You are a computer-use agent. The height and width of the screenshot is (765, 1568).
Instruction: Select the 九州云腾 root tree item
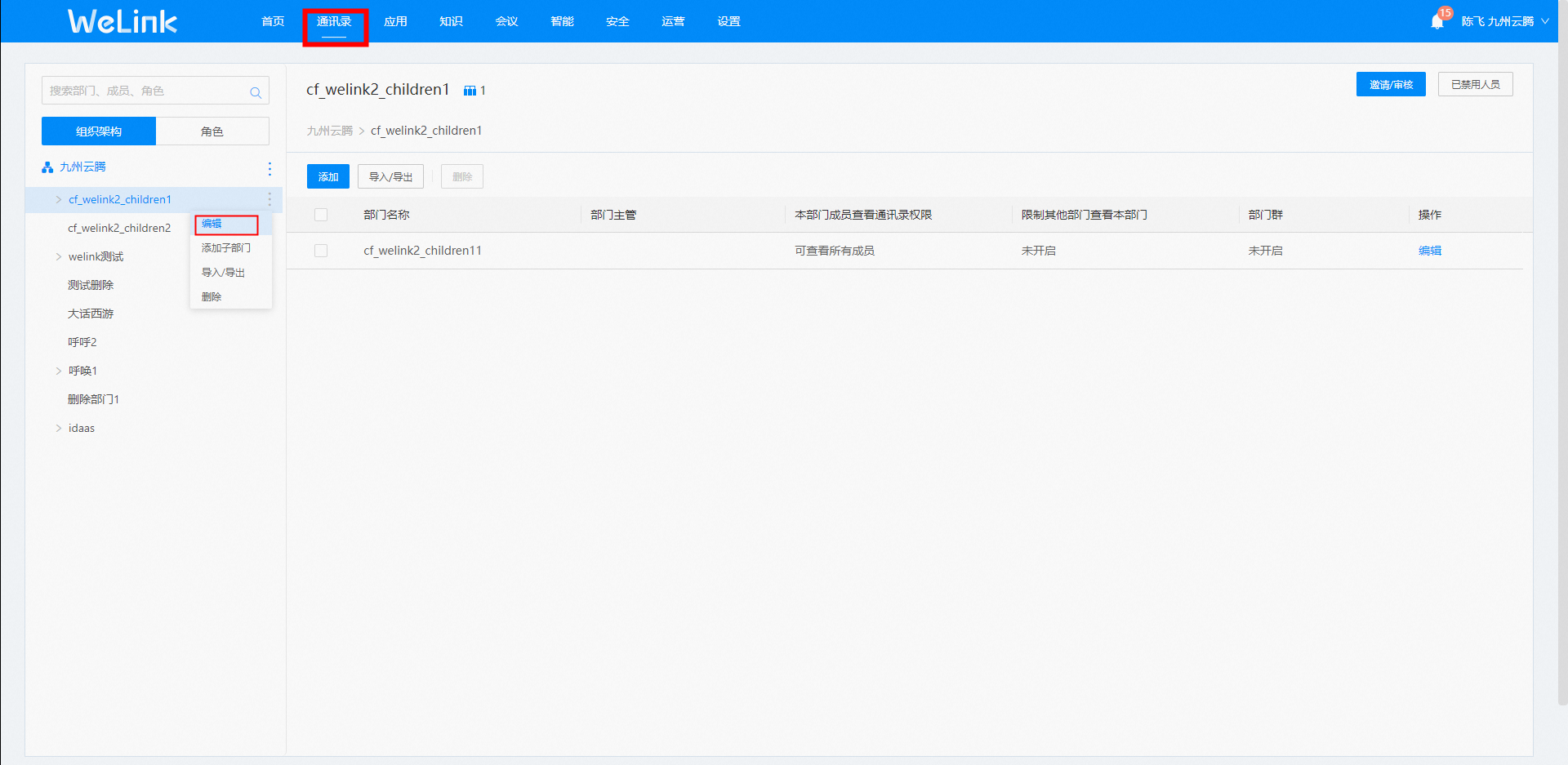click(x=82, y=167)
